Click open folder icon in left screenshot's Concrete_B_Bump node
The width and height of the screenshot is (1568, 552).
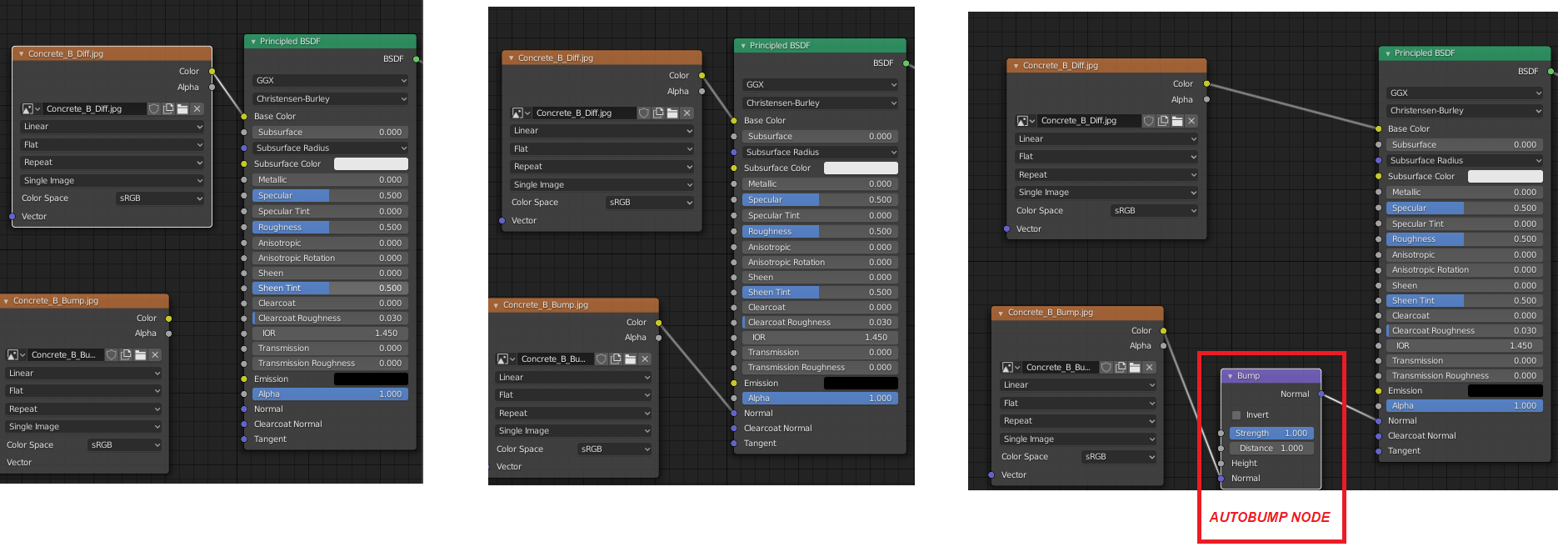click(x=140, y=355)
